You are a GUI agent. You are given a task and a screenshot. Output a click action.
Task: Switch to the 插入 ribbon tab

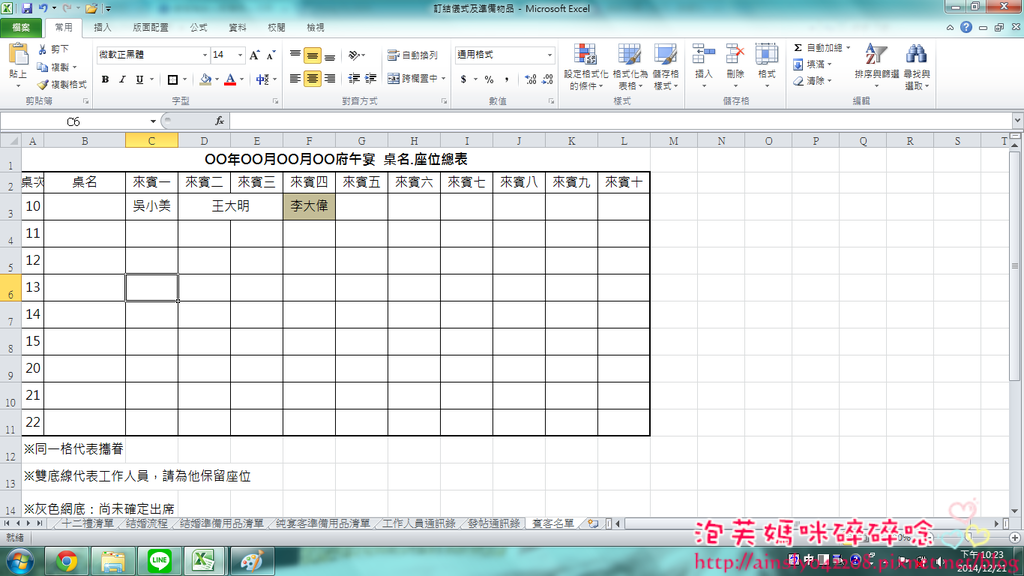click(x=103, y=27)
